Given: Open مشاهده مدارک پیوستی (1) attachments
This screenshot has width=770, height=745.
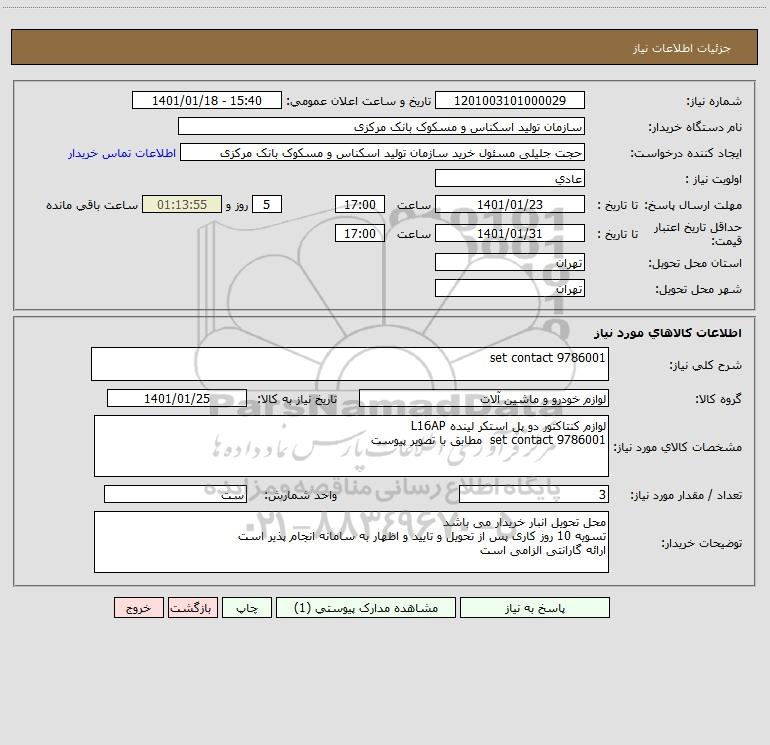Looking at the screenshot, I should [365, 607].
